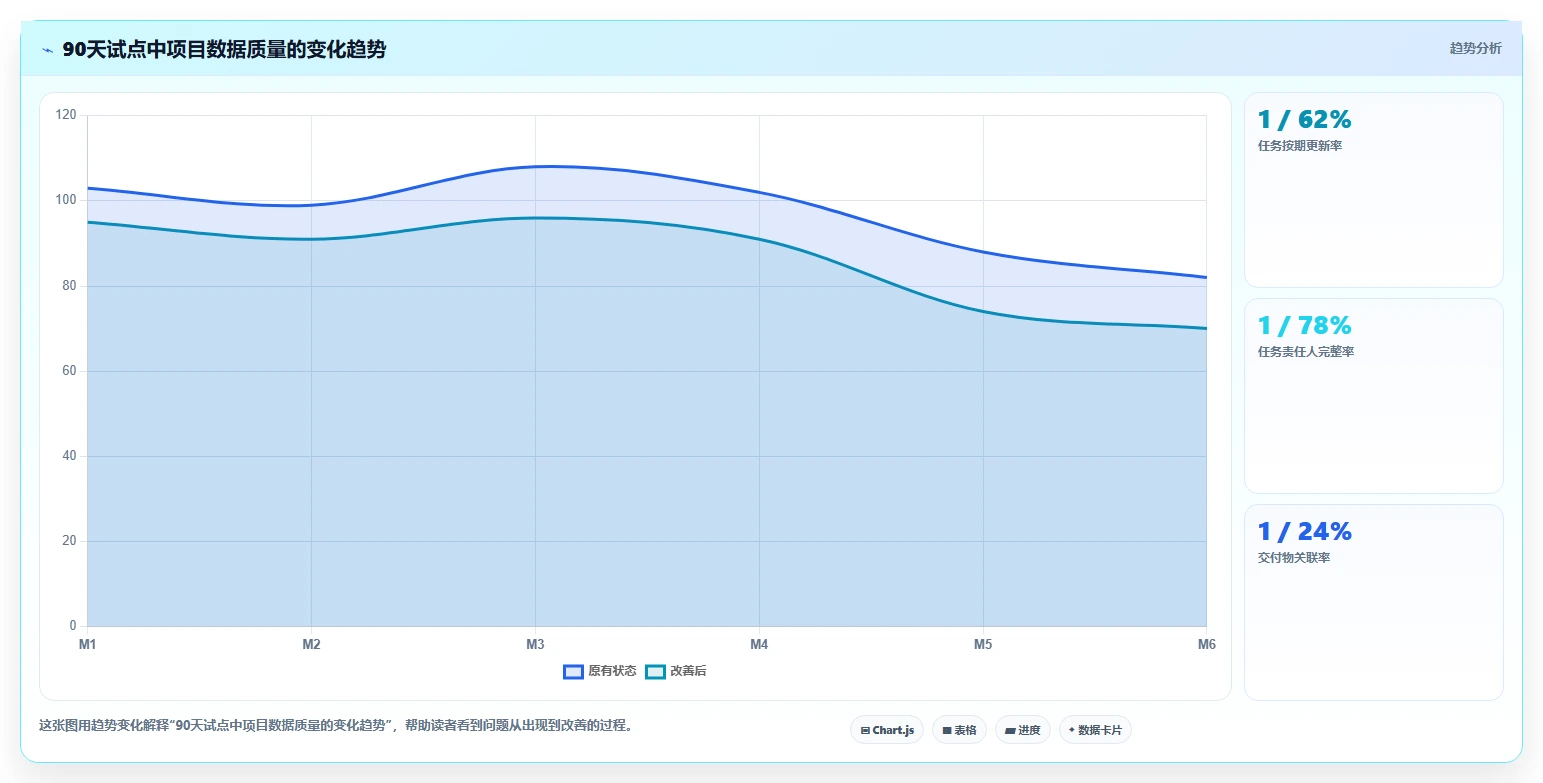Click the Chart.js chip
Image resolution: width=1543 pixels, height=783 pixels.
887,730
